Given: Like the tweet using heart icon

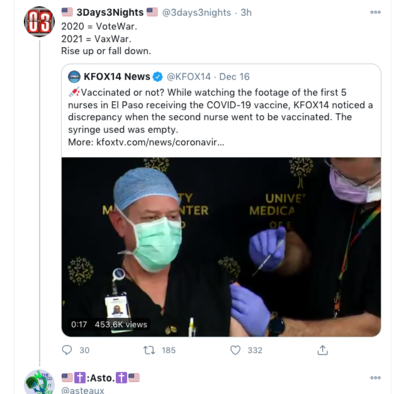Looking at the screenshot, I should (x=235, y=350).
